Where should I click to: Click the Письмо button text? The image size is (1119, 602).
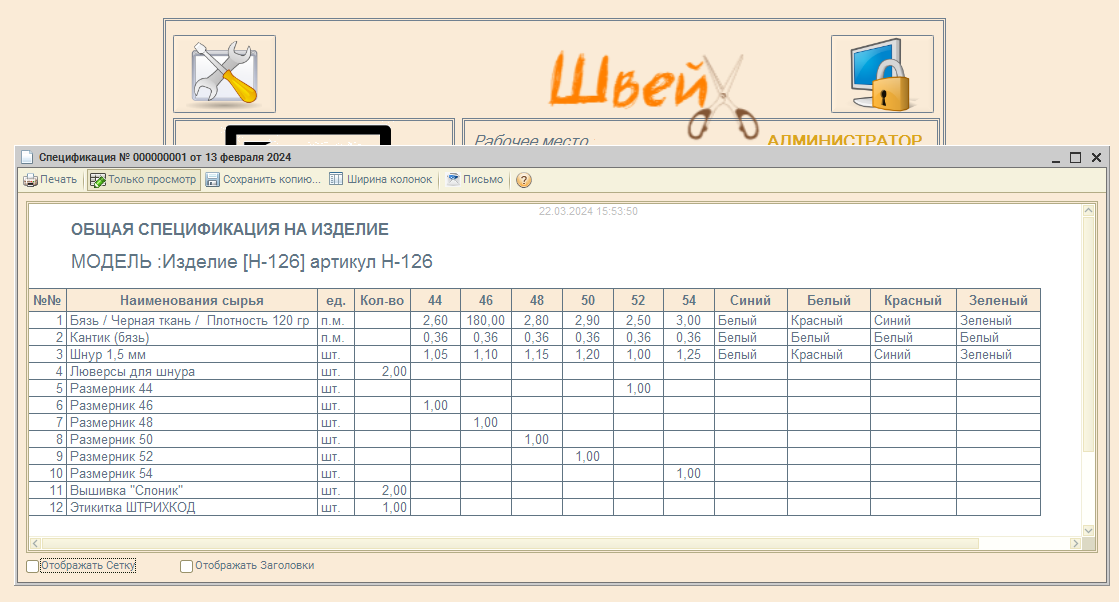point(483,179)
